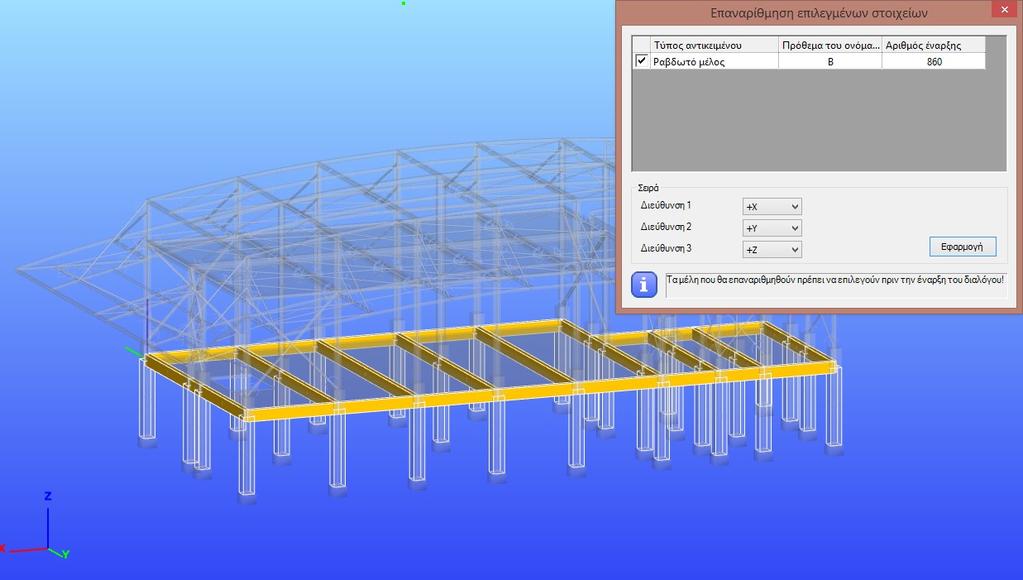Click the Εφαρμογή button
The width and height of the screenshot is (1023, 580).
coord(962,247)
